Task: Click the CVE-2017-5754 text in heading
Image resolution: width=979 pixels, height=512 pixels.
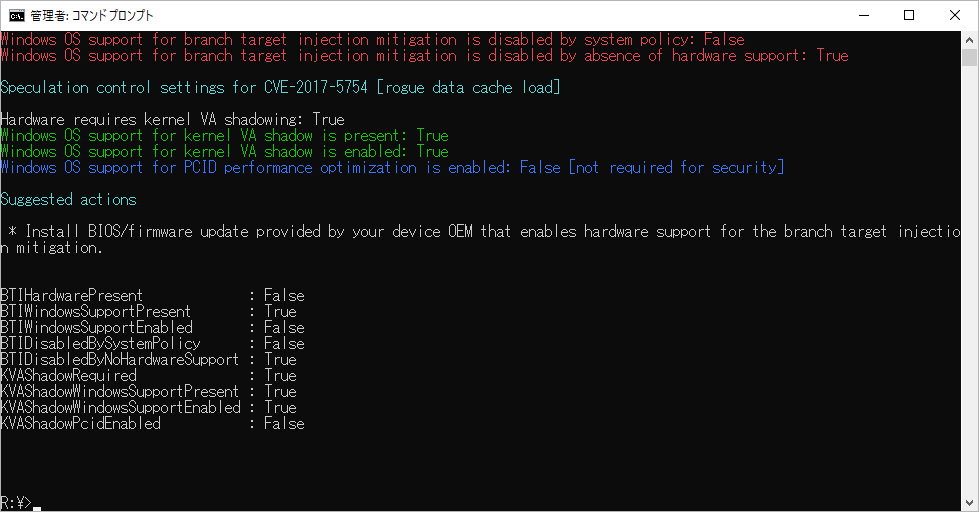Action: (x=315, y=87)
